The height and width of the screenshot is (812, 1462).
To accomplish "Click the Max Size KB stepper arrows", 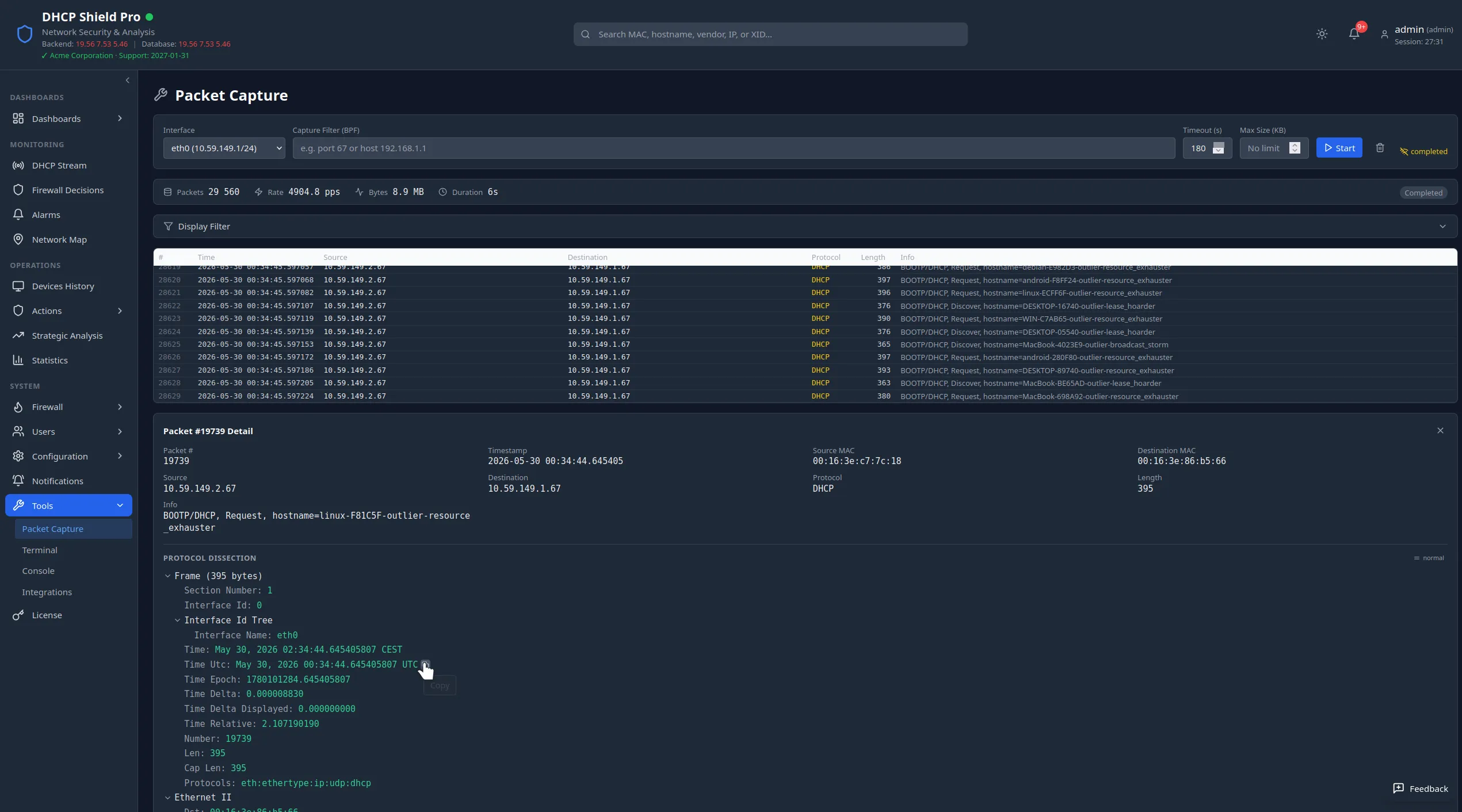I will click(1295, 148).
